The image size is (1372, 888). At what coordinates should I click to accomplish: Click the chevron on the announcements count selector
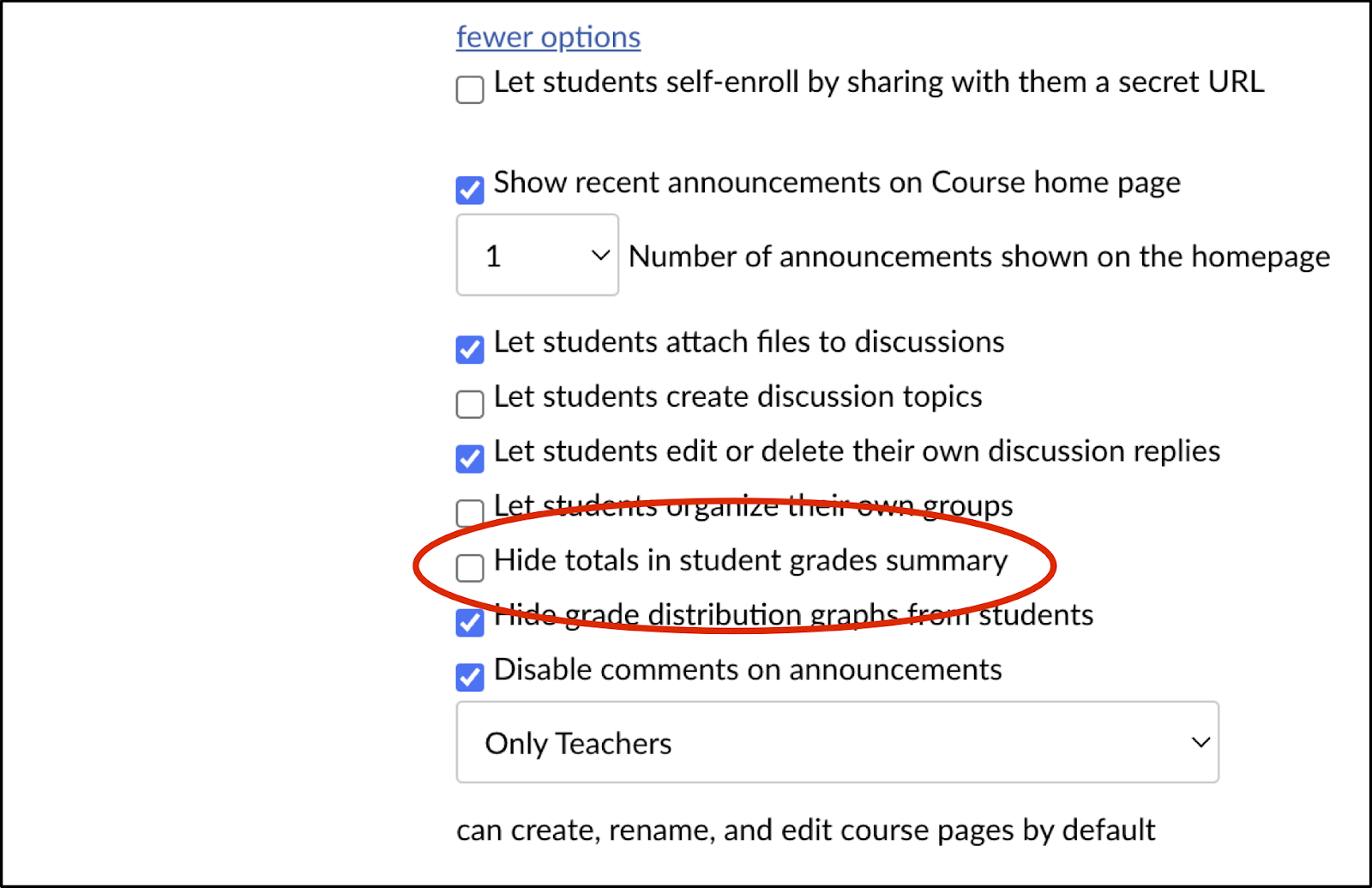click(x=600, y=254)
